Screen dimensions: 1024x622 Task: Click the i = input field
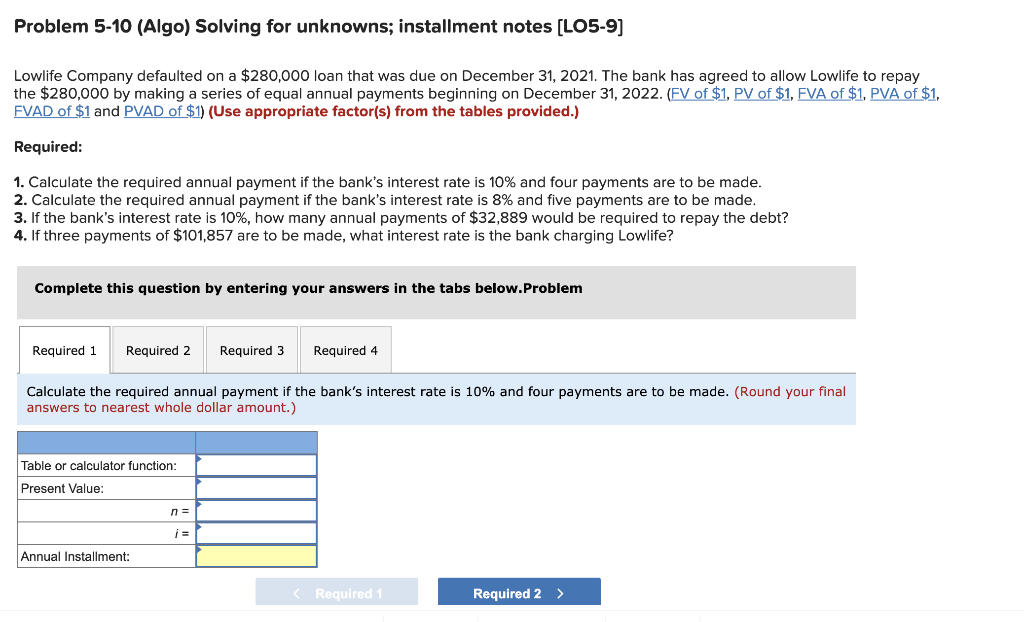tap(257, 533)
